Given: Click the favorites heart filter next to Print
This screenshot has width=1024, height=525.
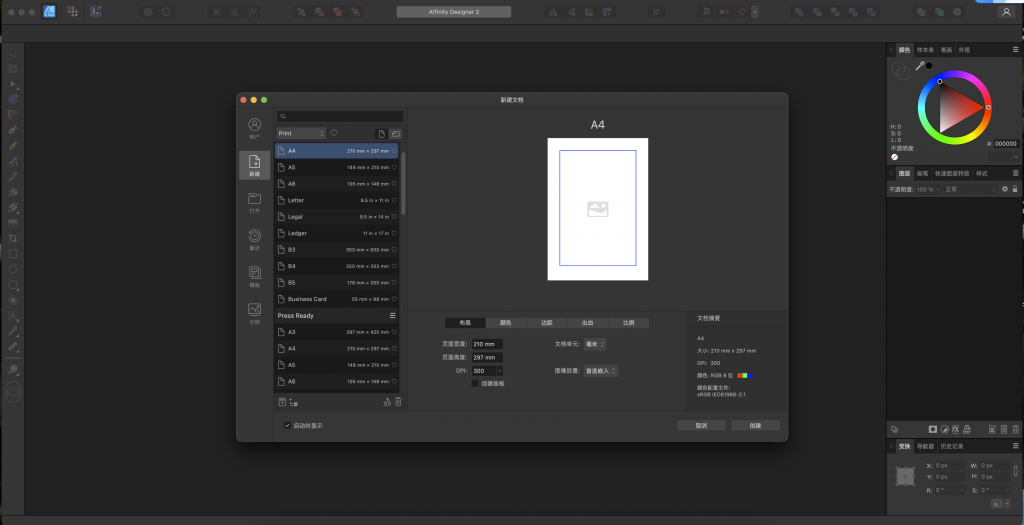Looking at the screenshot, I should [x=334, y=133].
